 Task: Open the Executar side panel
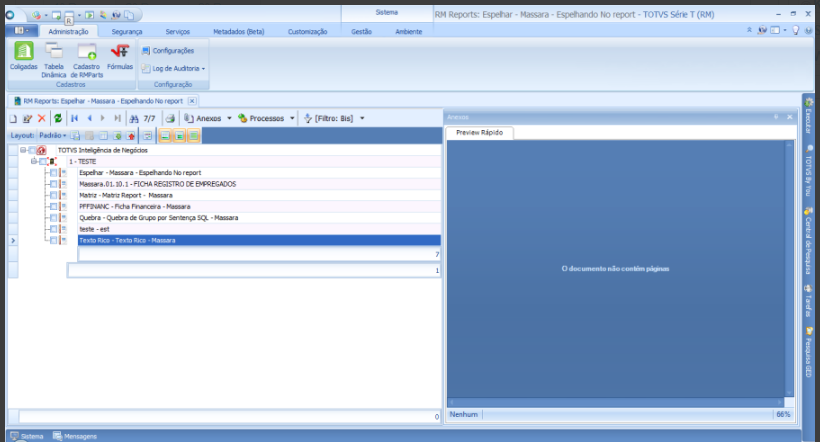(808, 115)
